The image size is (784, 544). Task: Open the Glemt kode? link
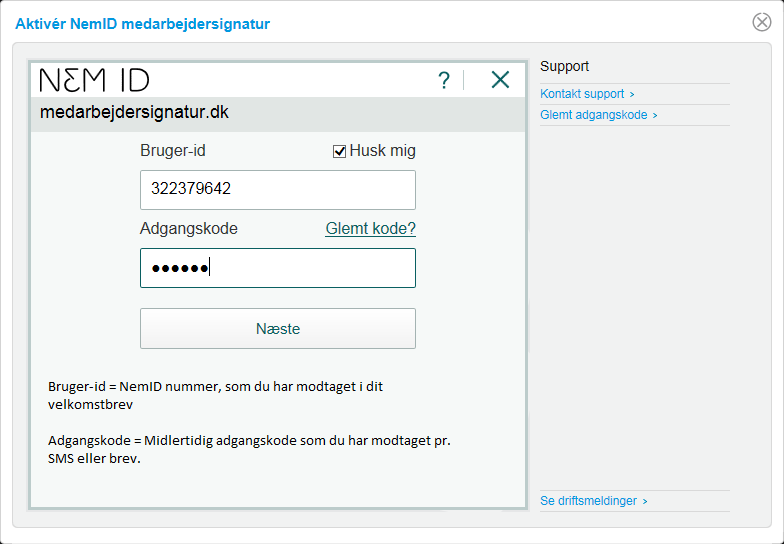coord(370,228)
